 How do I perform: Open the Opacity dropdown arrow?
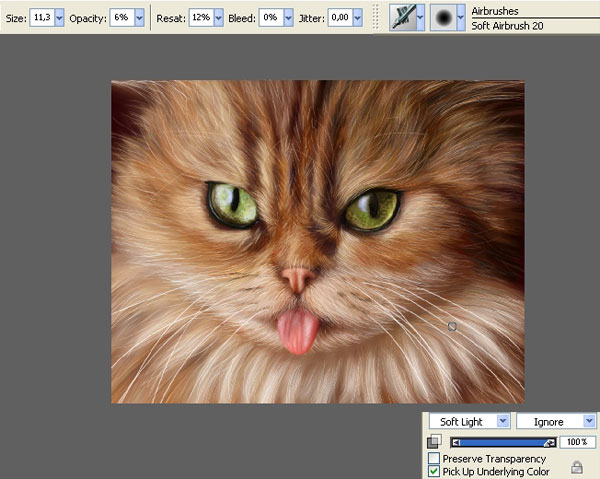pos(139,18)
